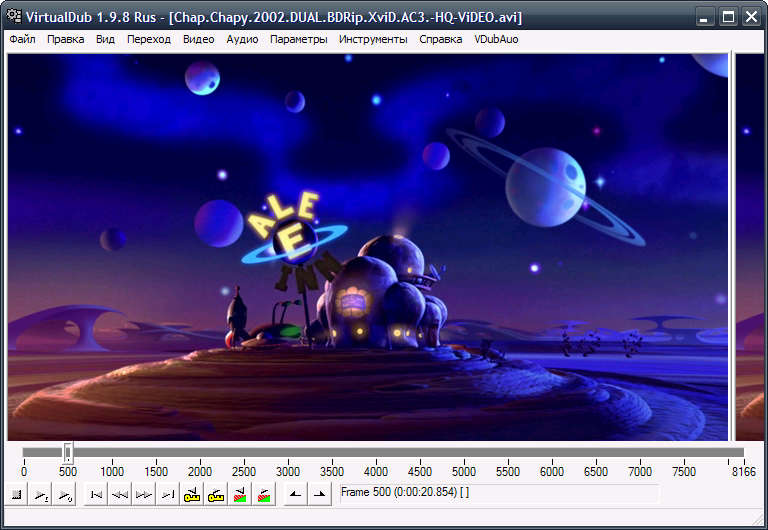Step back one frame

pos(120,494)
